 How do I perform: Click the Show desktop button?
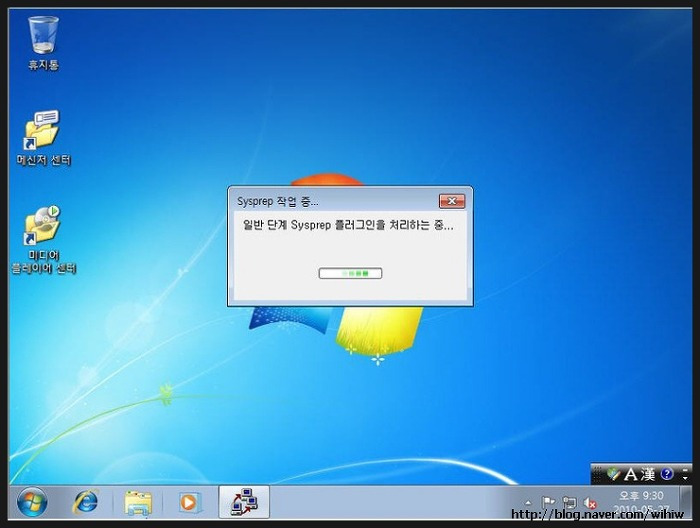click(x=686, y=502)
